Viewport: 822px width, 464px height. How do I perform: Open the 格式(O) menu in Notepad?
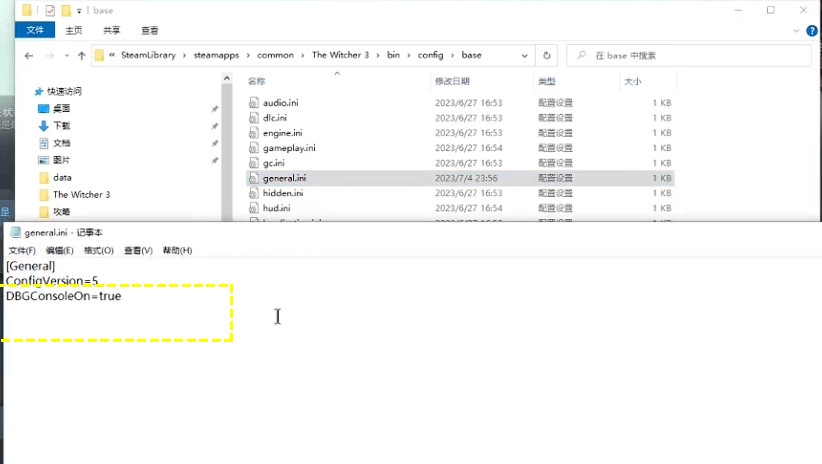(98, 250)
